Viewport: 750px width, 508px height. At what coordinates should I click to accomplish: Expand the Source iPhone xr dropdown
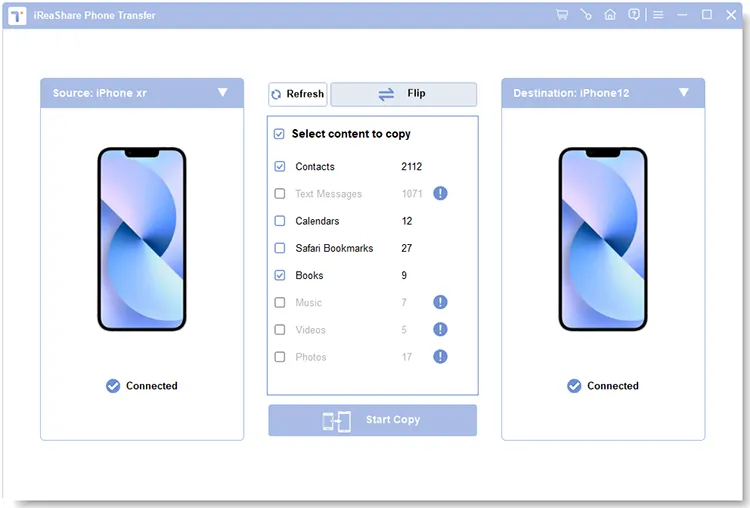click(x=222, y=92)
